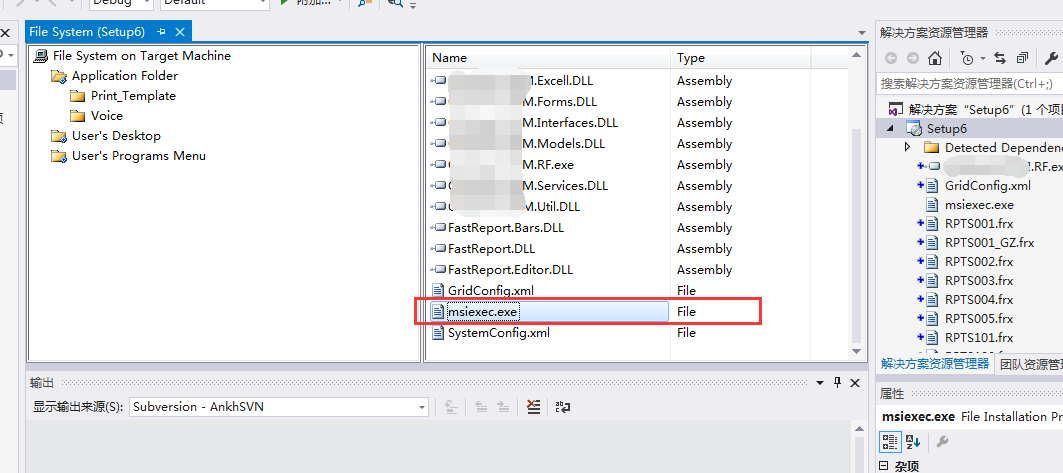Click the FastReport.DLL assembly icon

[x=438, y=249]
